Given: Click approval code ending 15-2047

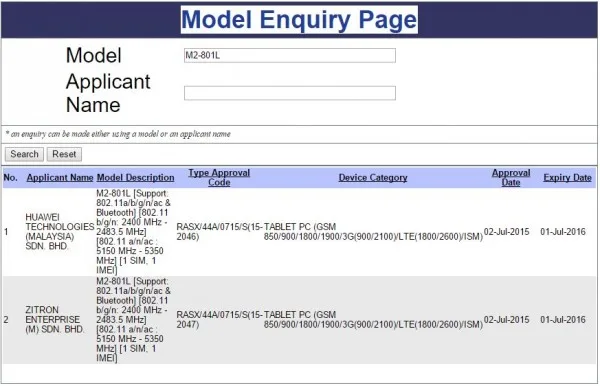Looking at the screenshot, I should point(219,319).
